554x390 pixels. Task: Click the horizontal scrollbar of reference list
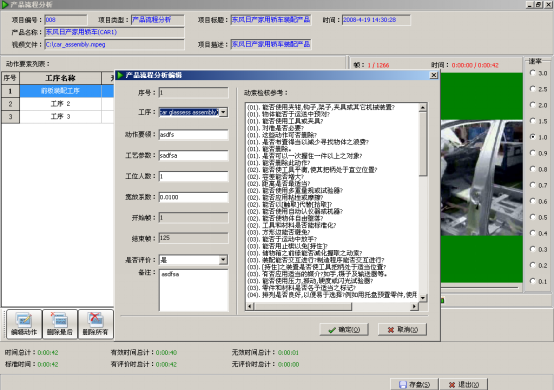332,307
